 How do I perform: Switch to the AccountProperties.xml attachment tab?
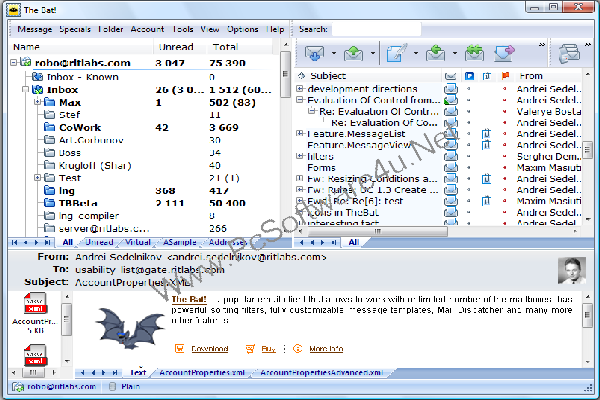coord(202,372)
